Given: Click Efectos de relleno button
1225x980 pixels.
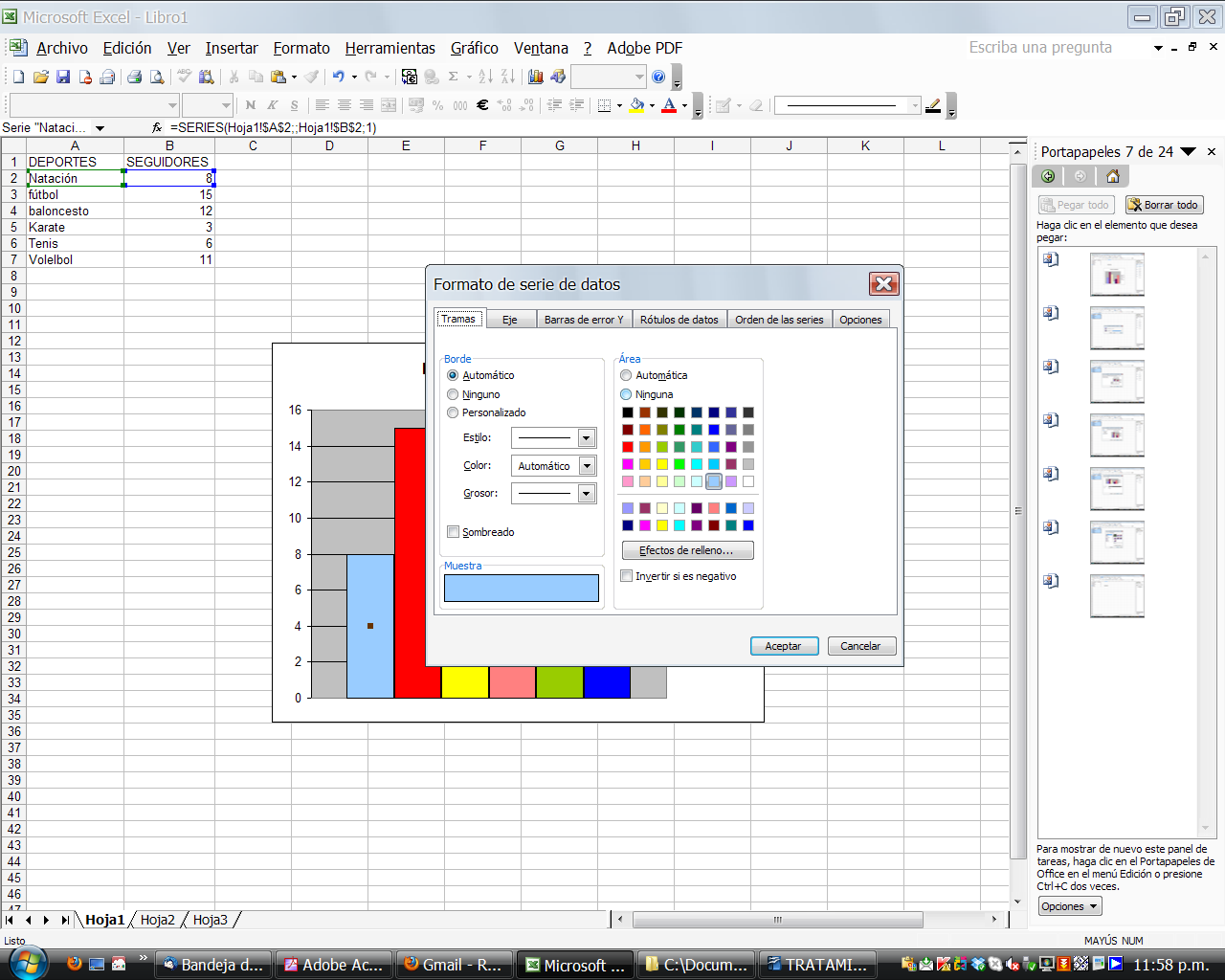Looking at the screenshot, I should click(x=688, y=550).
